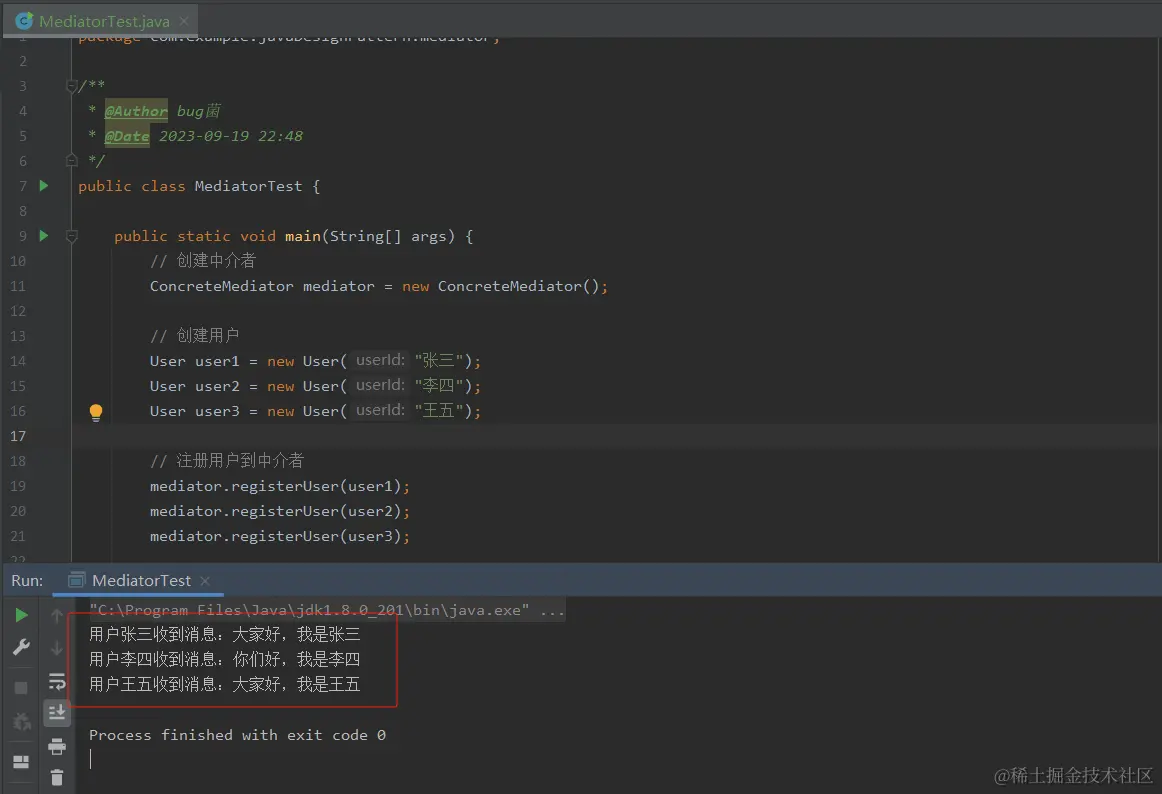This screenshot has height=794, width=1162.
Task: Click the Run: panel label
Action: (27, 580)
